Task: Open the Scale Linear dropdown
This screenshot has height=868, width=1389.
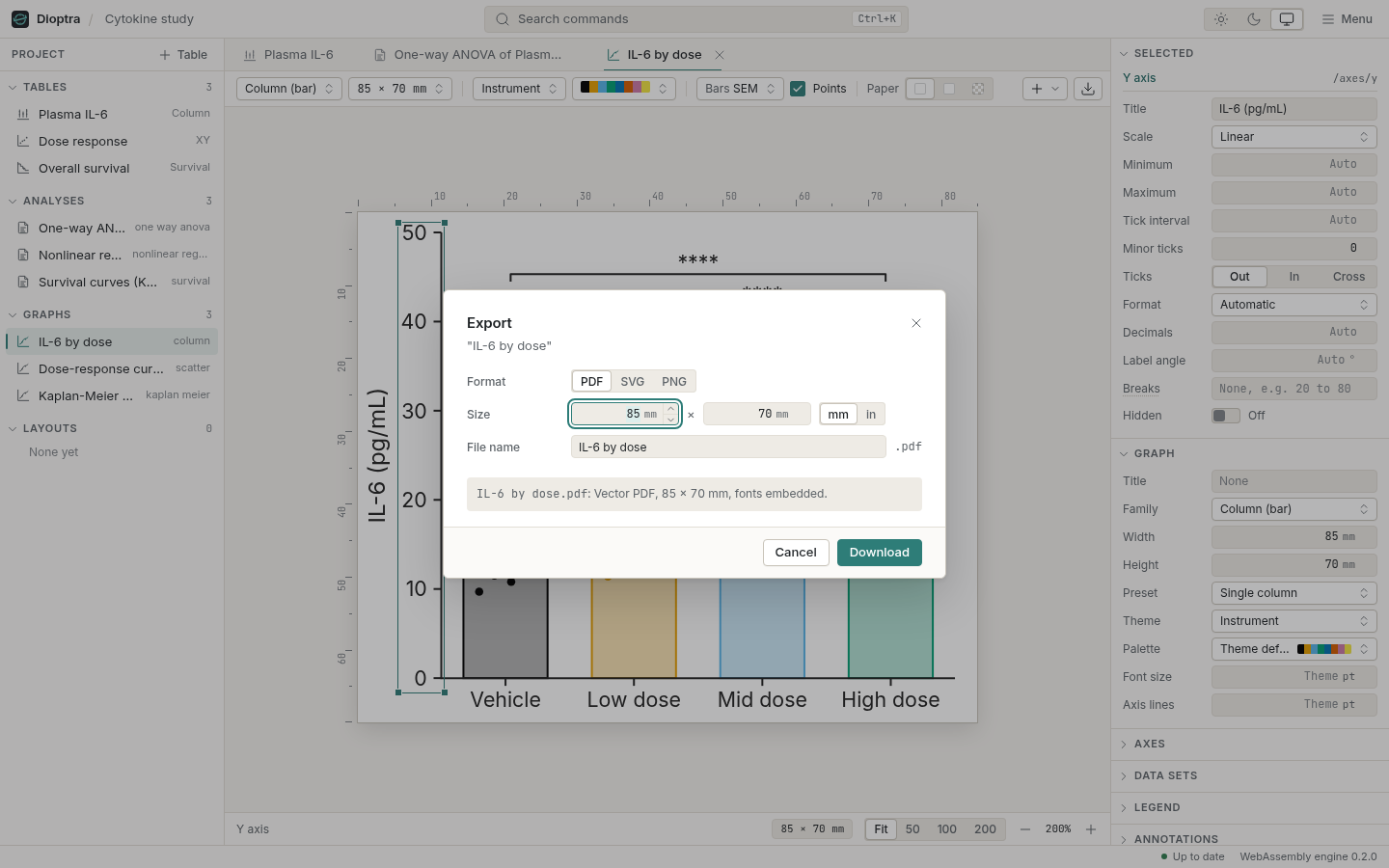Action: pyautogui.click(x=1294, y=137)
